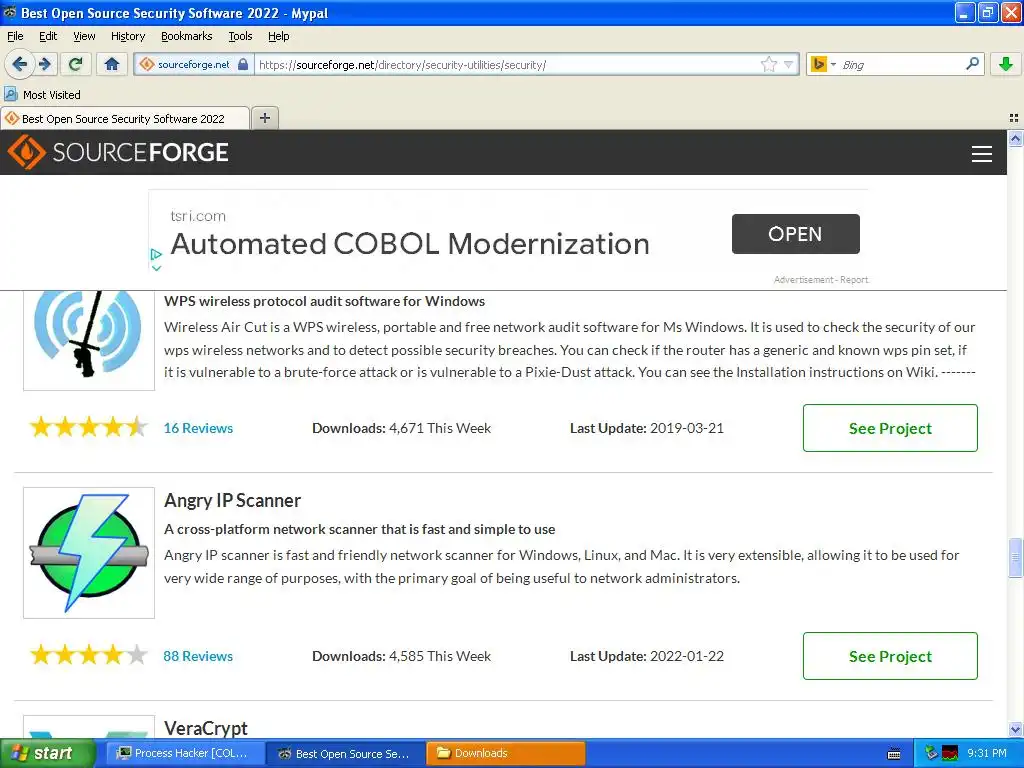This screenshot has height=768, width=1024.
Task: Click the padlock secure connection icon
Action: (243, 64)
